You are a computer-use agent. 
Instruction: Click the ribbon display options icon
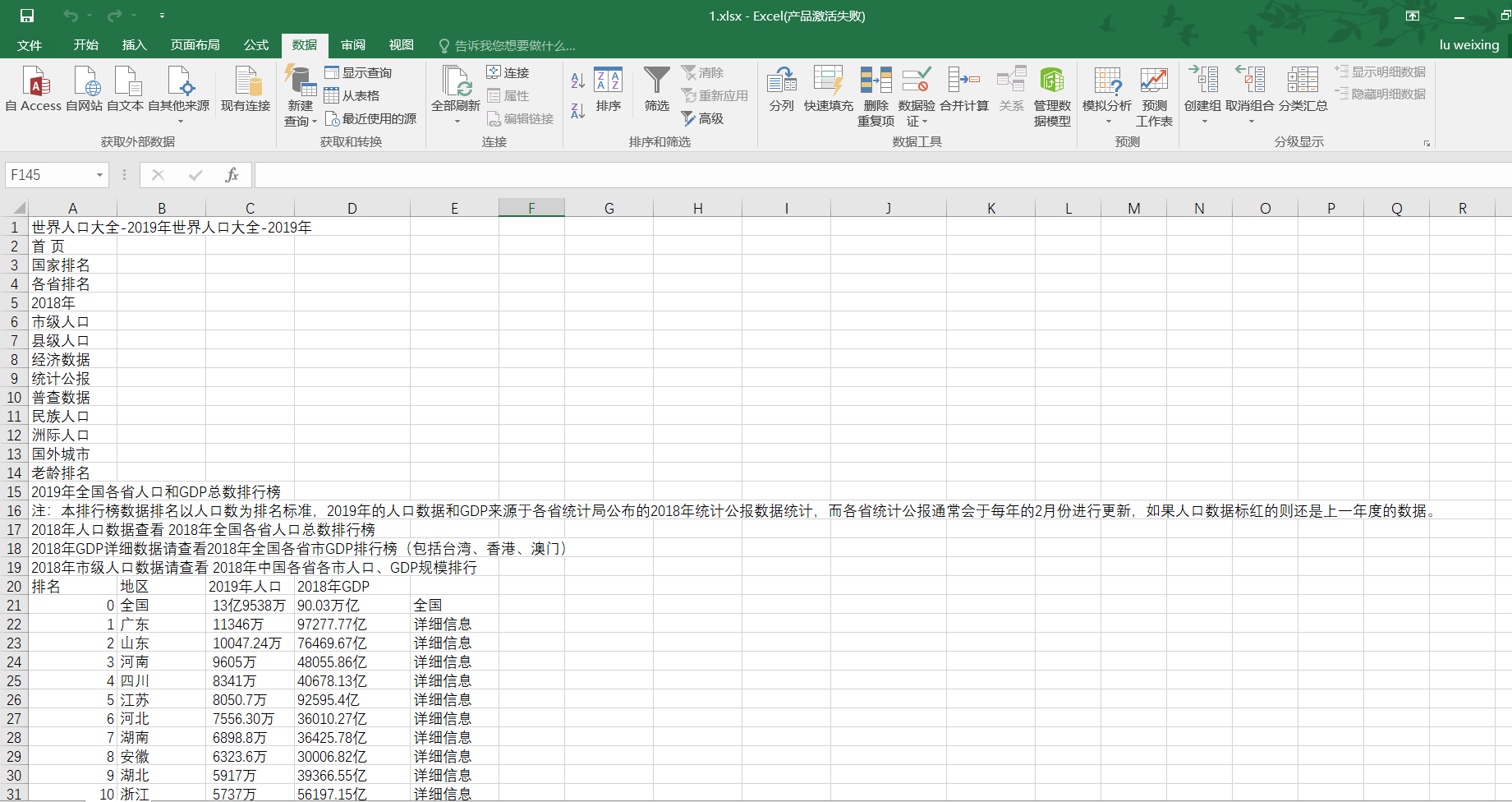tap(1413, 16)
